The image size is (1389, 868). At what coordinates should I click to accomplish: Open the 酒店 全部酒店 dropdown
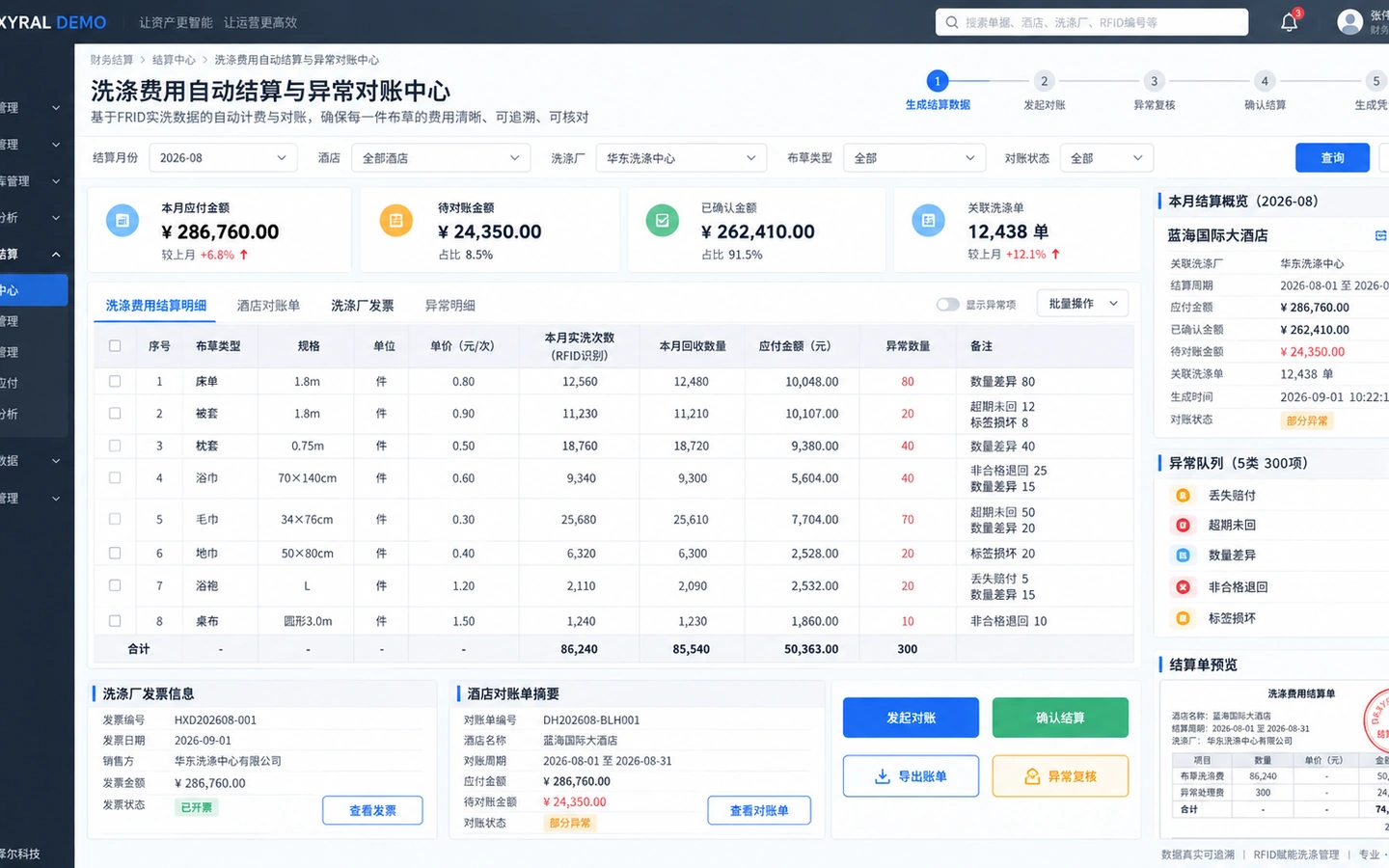pos(441,158)
